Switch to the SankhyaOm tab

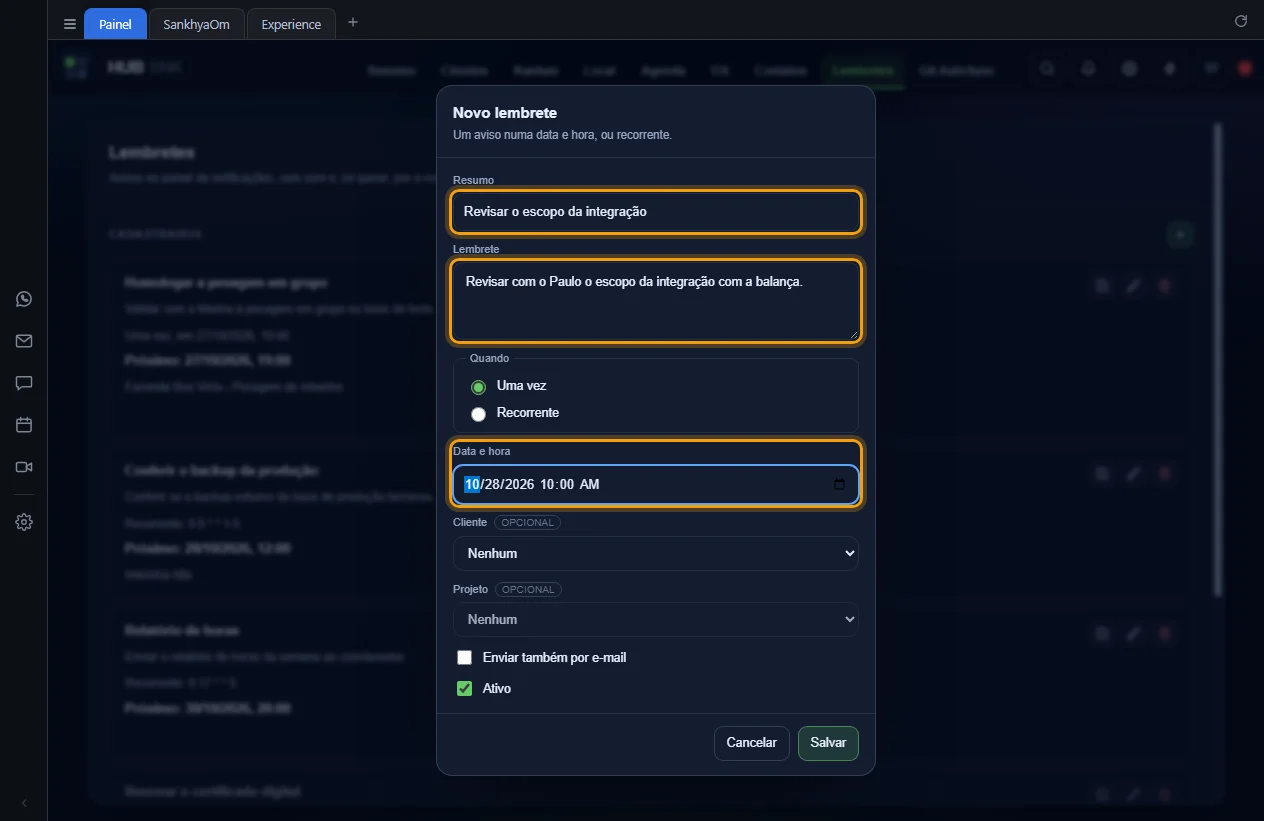[x=196, y=24]
